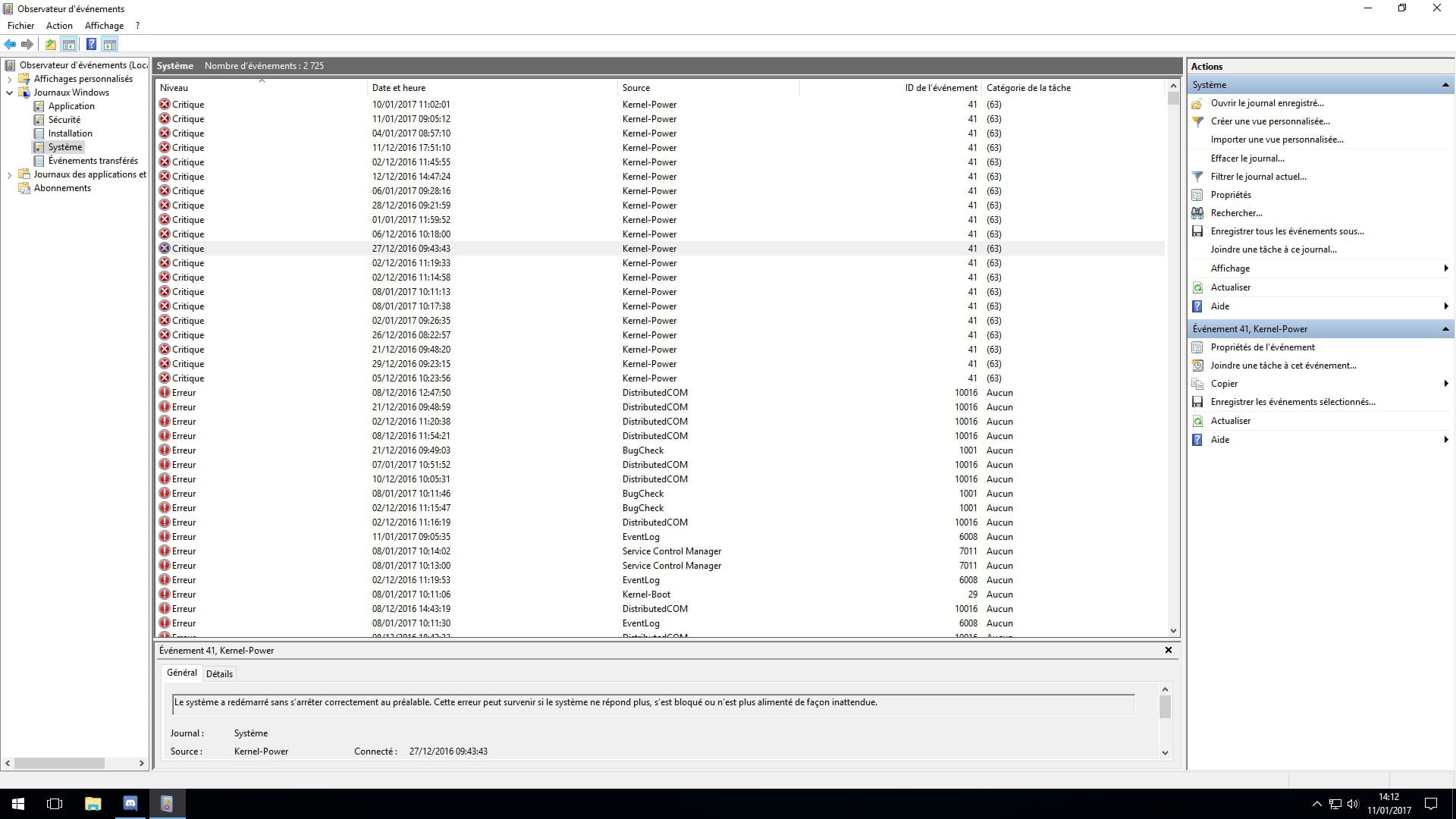Image resolution: width=1456 pixels, height=819 pixels.
Task: Select Abonnements in the tree
Action: click(x=62, y=188)
